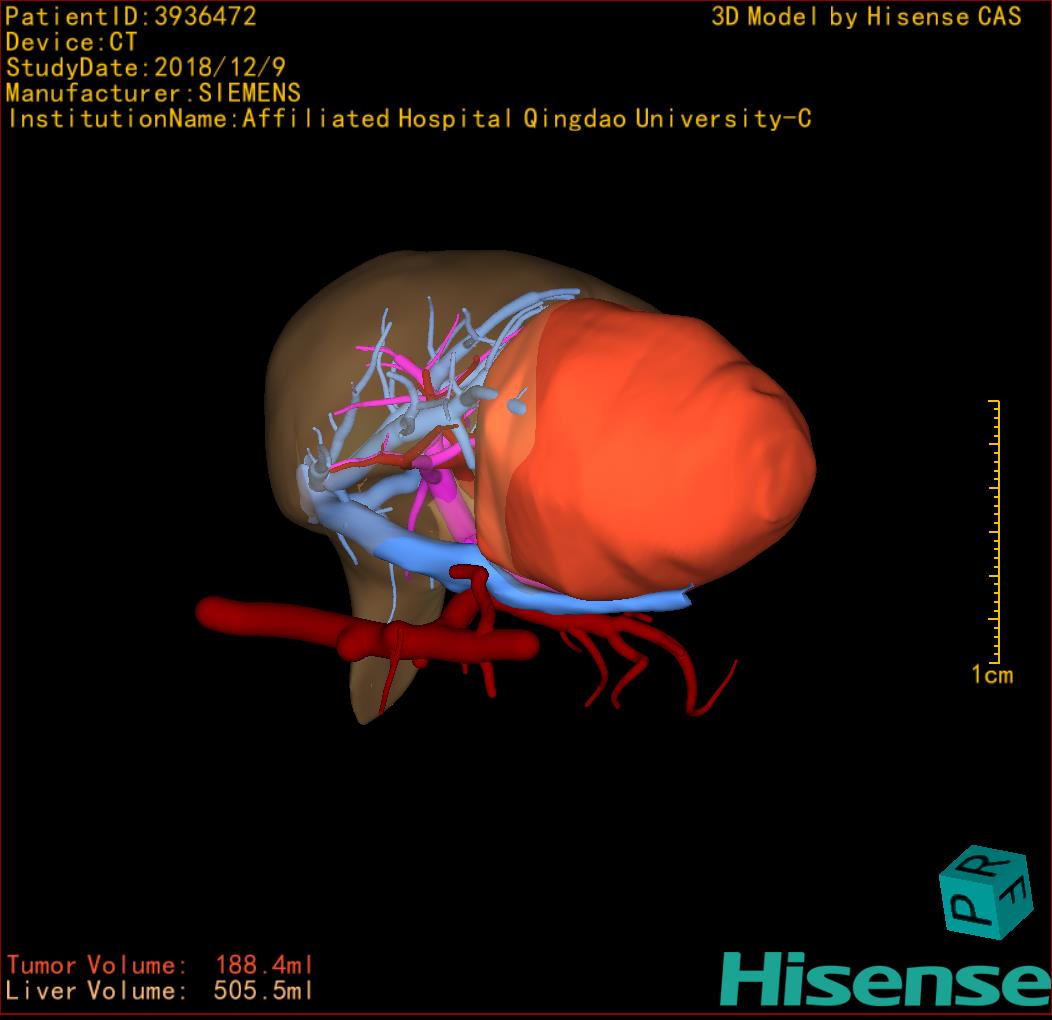This screenshot has height=1020, width=1052.
Task: Click the InstitutionName text line
Action: click(x=409, y=119)
